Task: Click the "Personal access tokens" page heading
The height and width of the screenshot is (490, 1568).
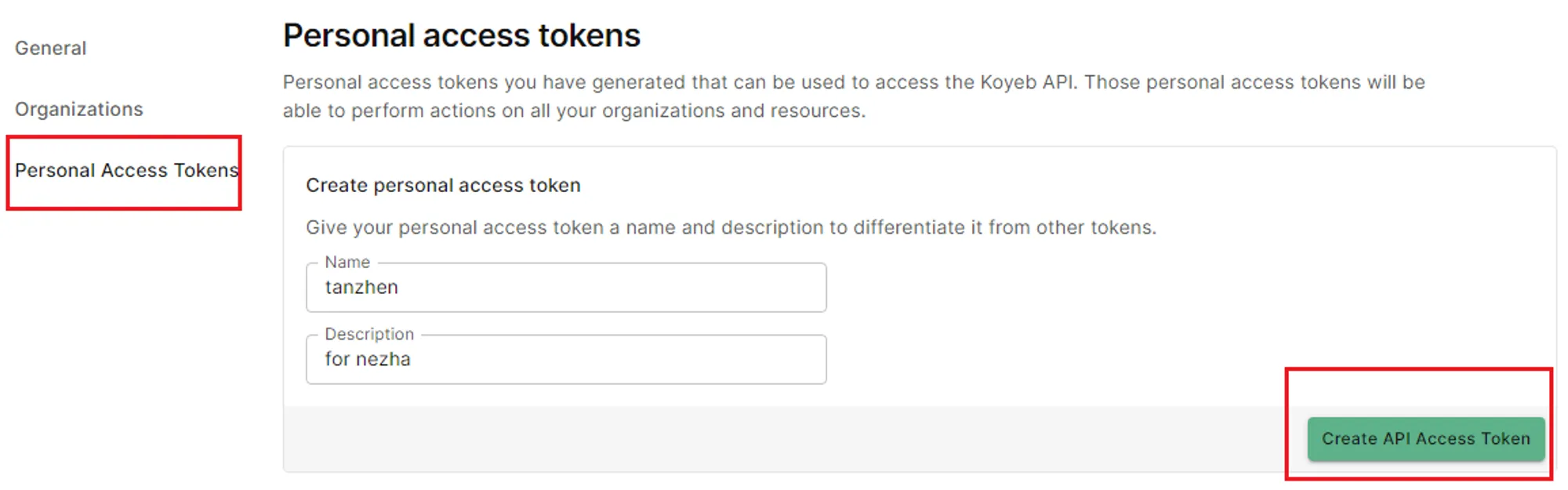Action: [x=462, y=36]
